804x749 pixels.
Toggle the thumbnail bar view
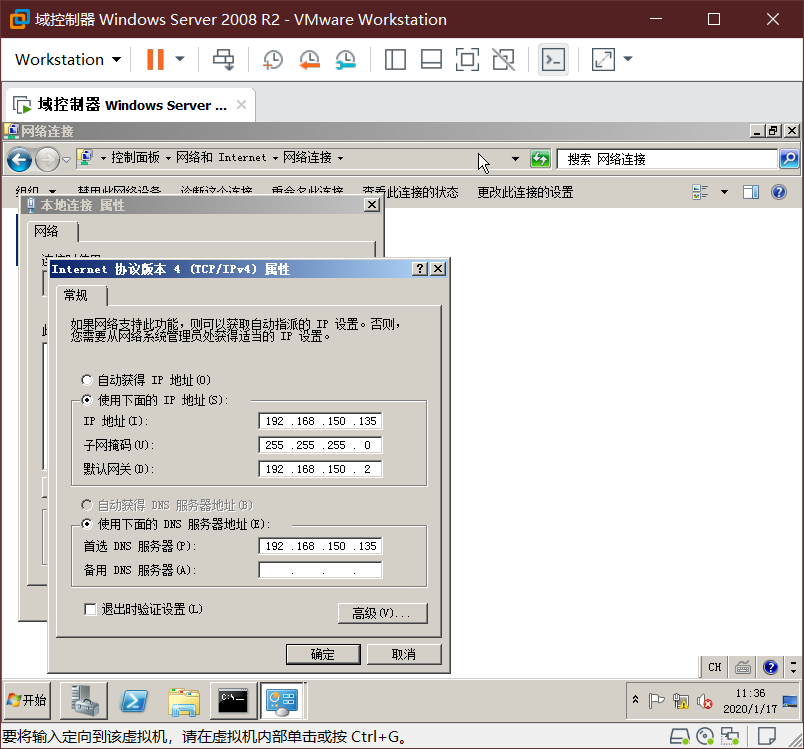coord(431,59)
